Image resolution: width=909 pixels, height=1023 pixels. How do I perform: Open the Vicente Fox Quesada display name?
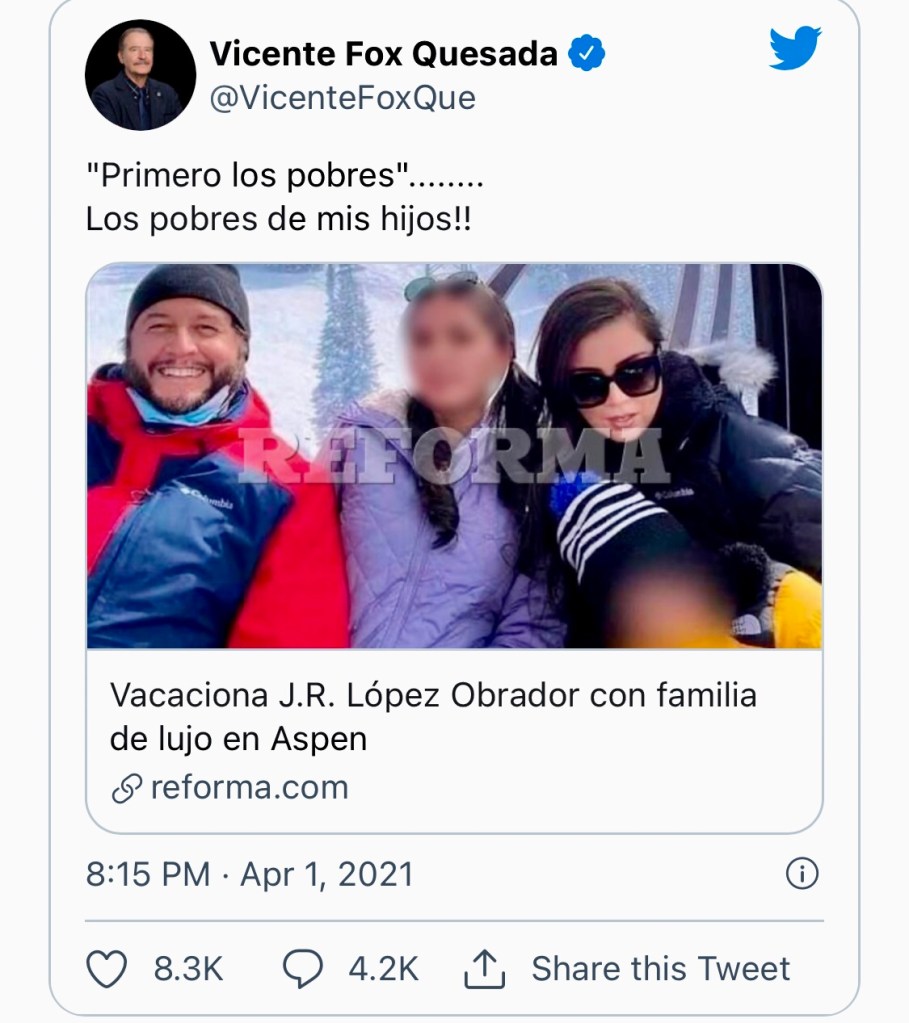click(x=383, y=54)
